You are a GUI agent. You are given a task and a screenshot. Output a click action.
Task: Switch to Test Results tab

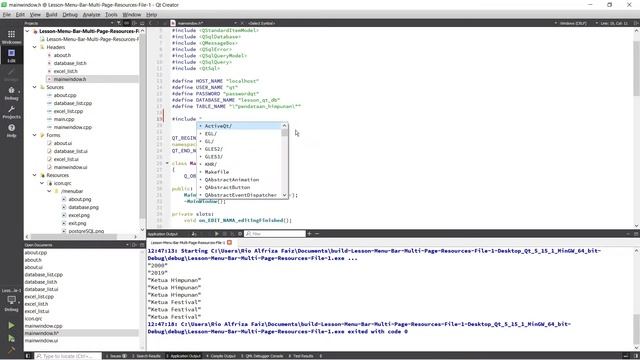(x=301, y=356)
